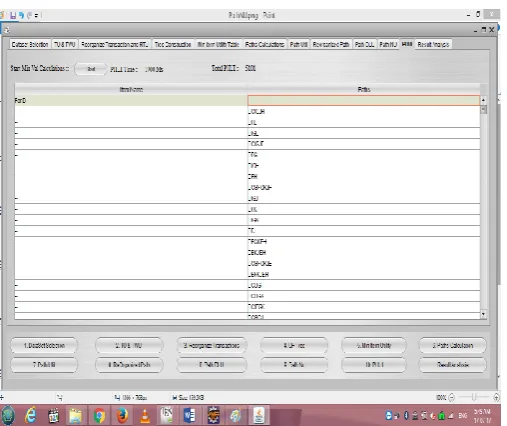The height and width of the screenshot is (426, 507).
Task: Click the table scrollbar down arrow
Action: coord(483,314)
